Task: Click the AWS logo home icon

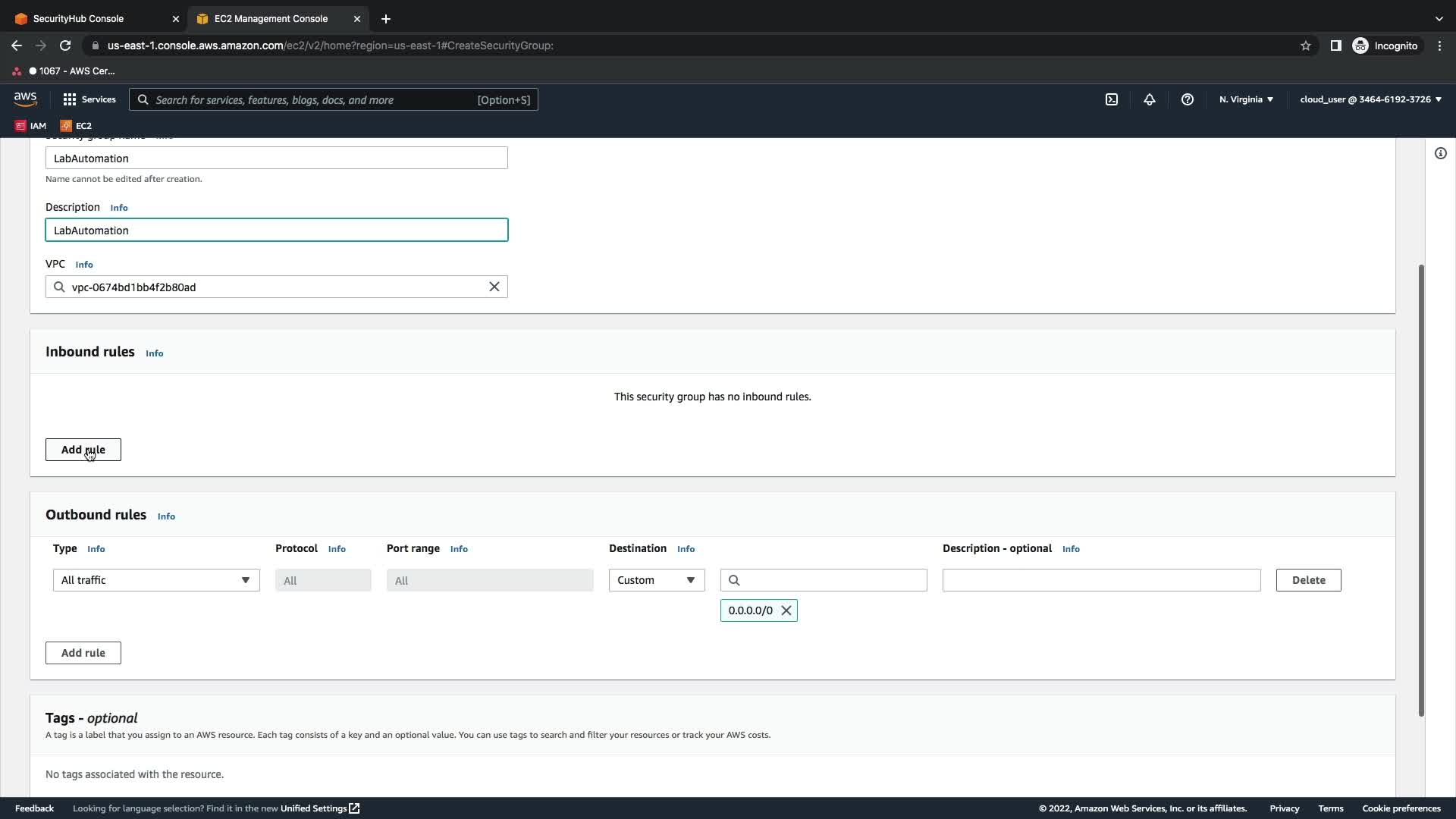Action: 25,99
